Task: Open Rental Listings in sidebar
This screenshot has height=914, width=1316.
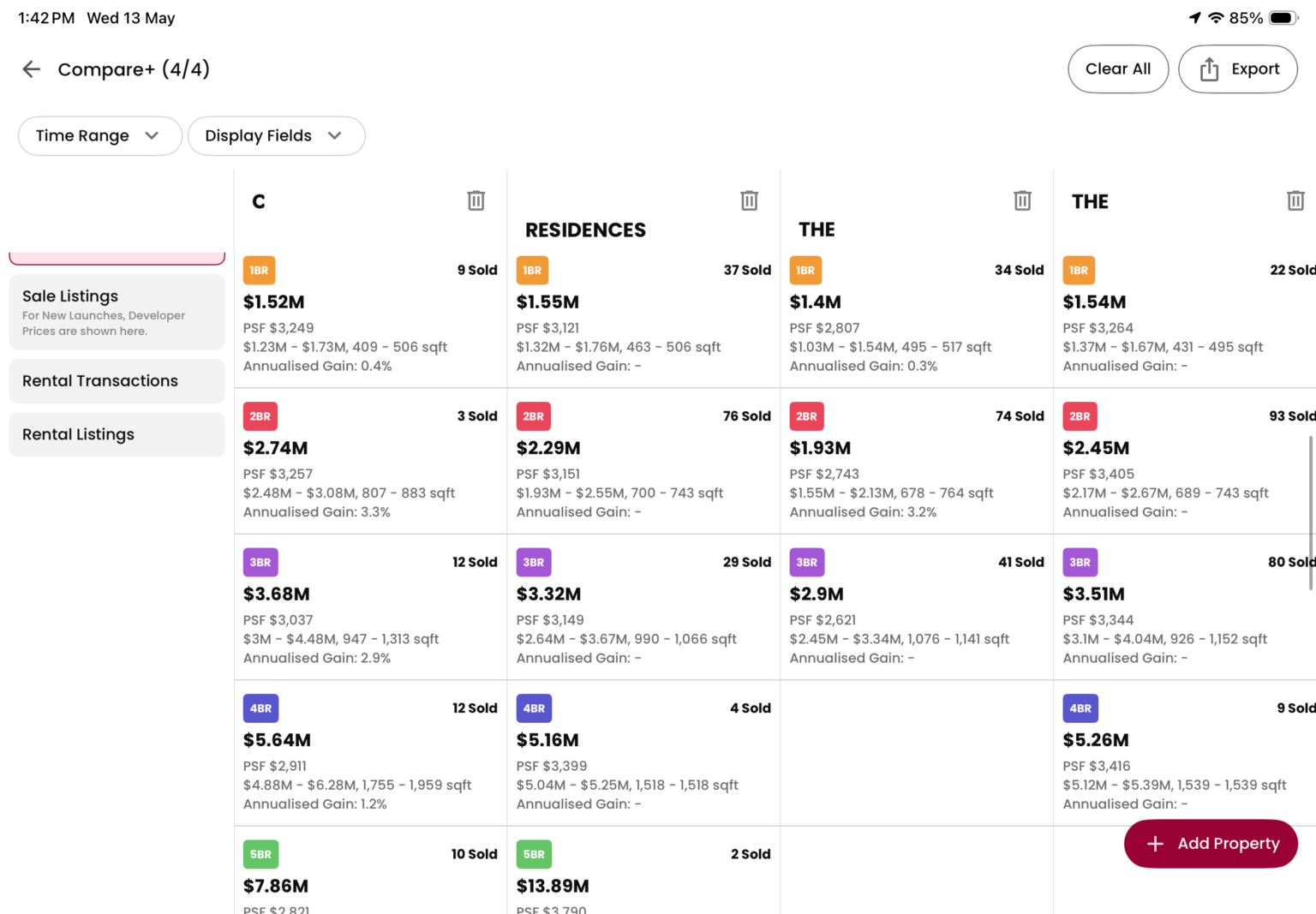Action: click(117, 434)
